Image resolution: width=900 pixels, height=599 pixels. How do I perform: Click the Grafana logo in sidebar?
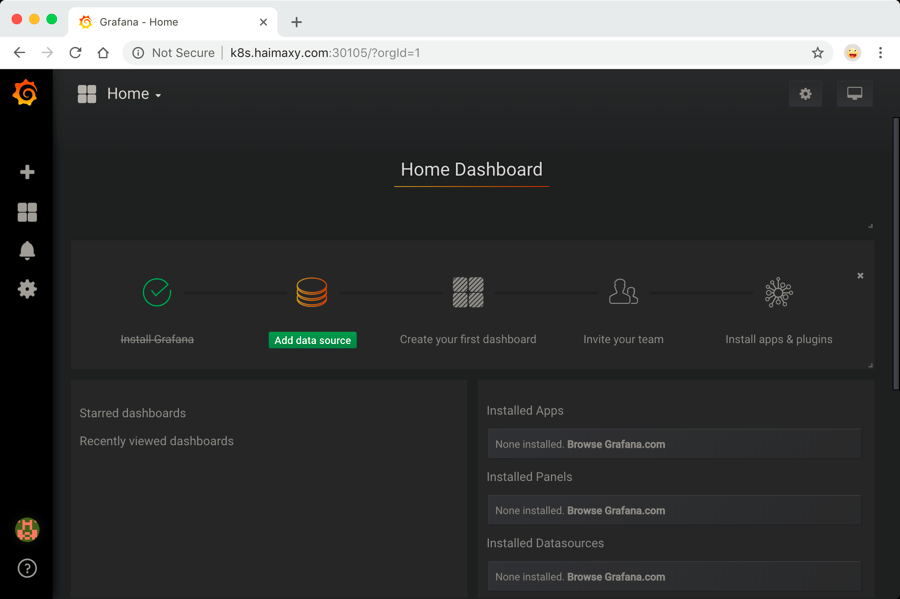pos(25,93)
